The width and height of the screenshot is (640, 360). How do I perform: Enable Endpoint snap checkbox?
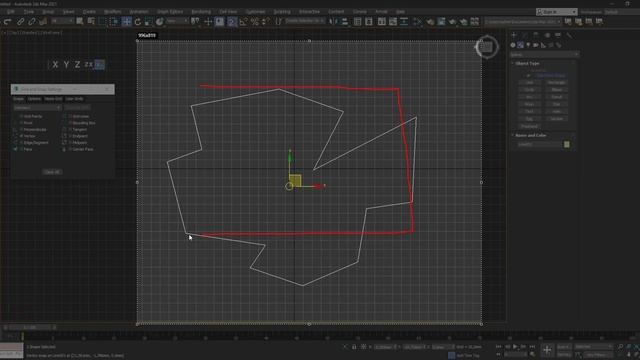70,136
